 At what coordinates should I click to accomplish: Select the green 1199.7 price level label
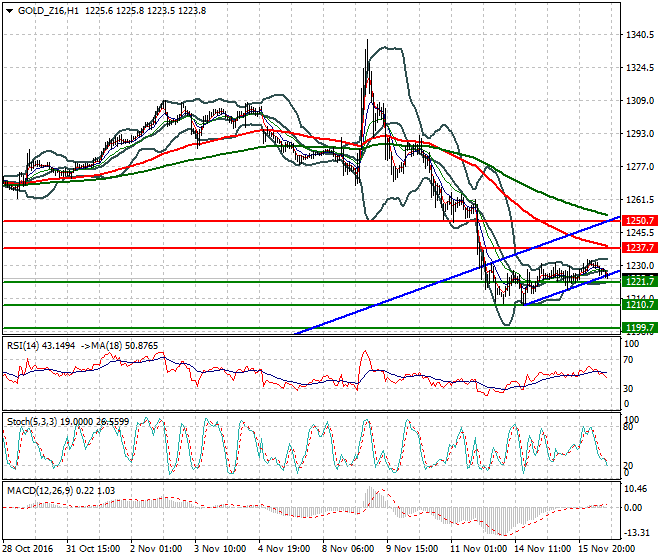(x=640, y=328)
